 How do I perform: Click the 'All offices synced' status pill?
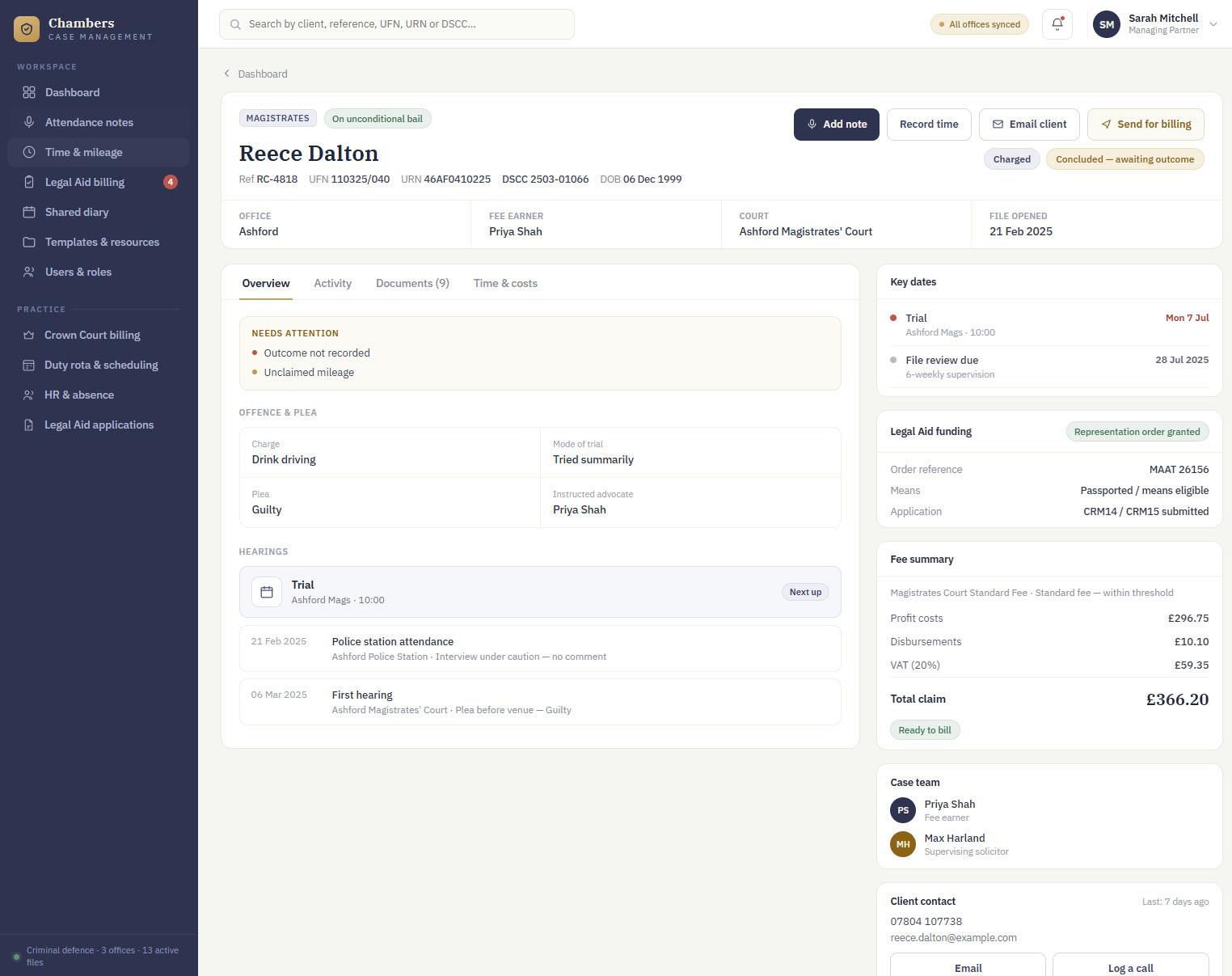[980, 24]
